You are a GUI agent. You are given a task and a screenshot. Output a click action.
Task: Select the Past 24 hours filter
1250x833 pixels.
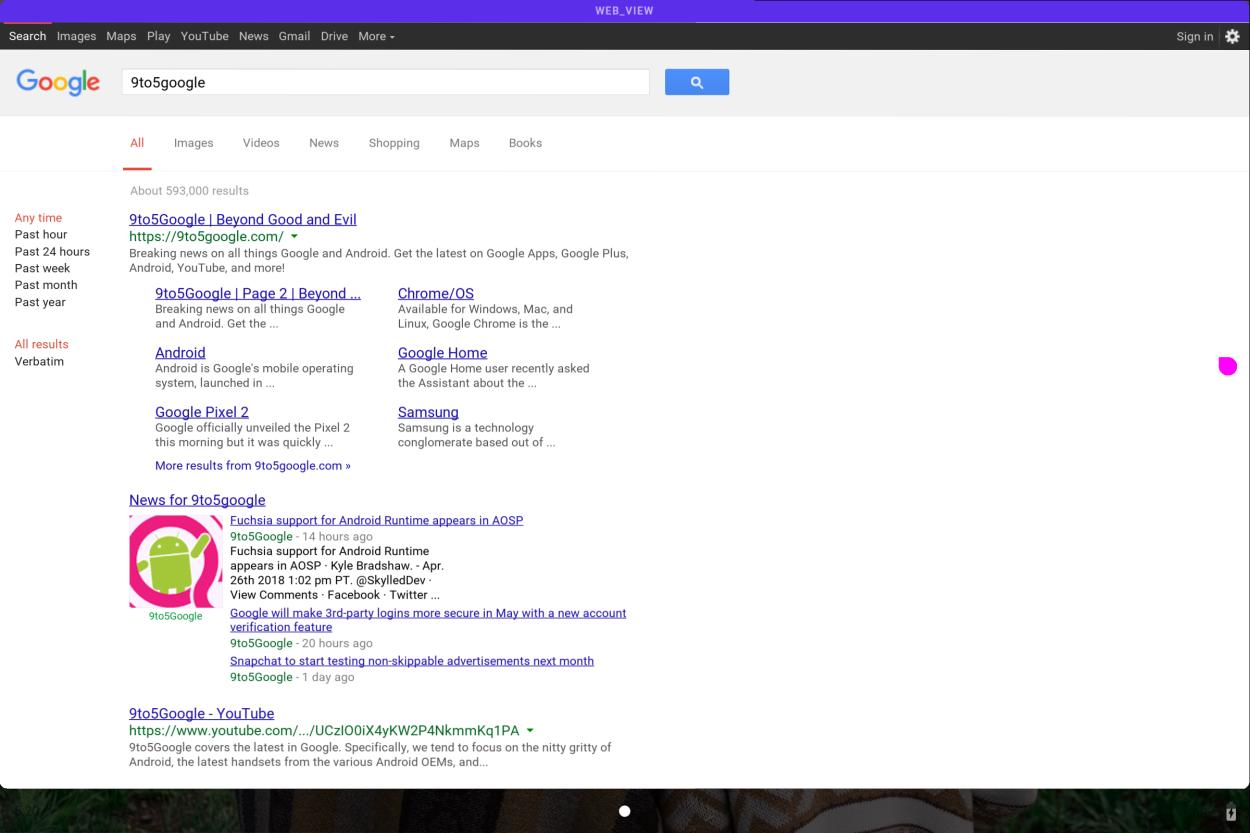(x=52, y=251)
